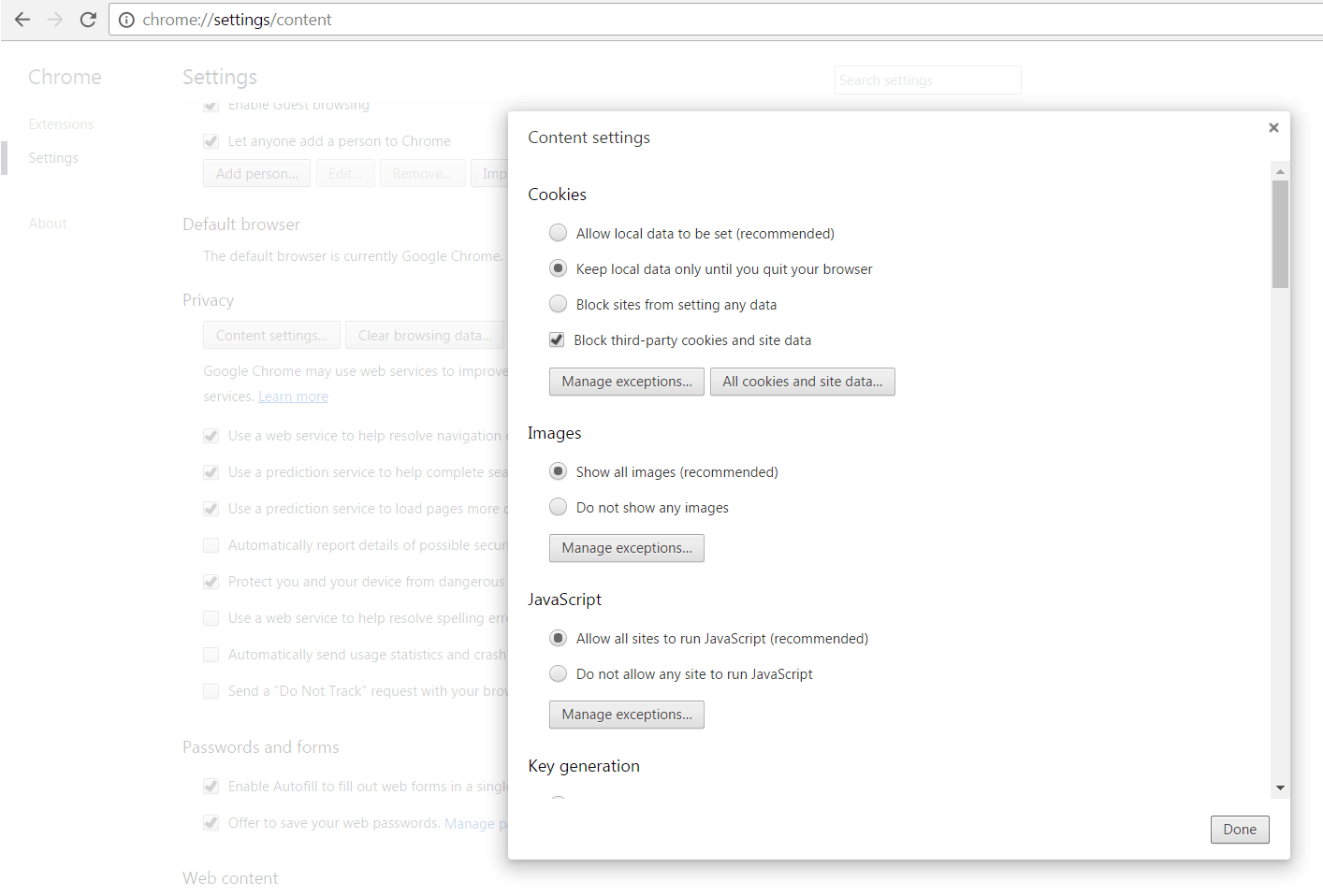Click the Content settings dialog title
1323x896 pixels.
589,137
